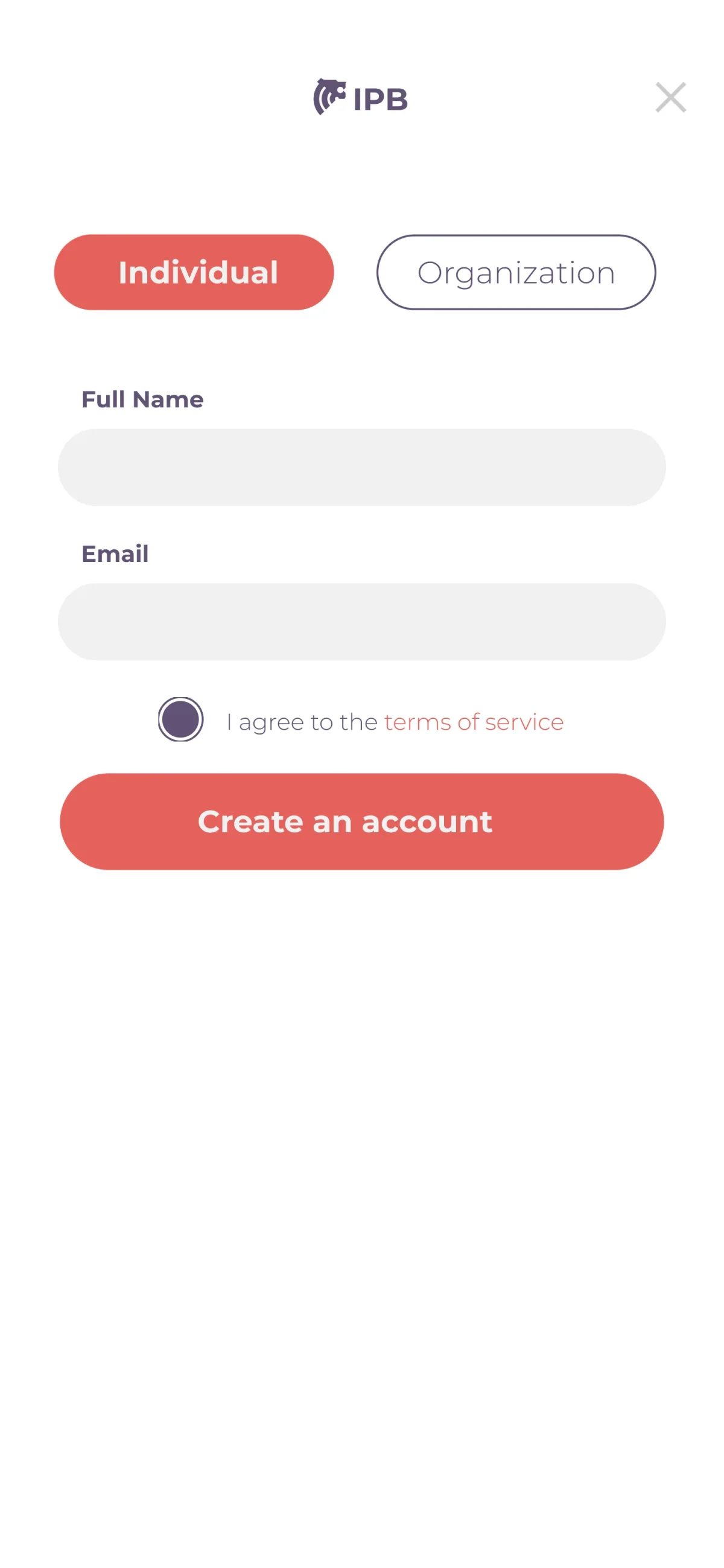The image size is (724, 1568).
Task: Tap the gray box under Email
Action: pos(361,622)
